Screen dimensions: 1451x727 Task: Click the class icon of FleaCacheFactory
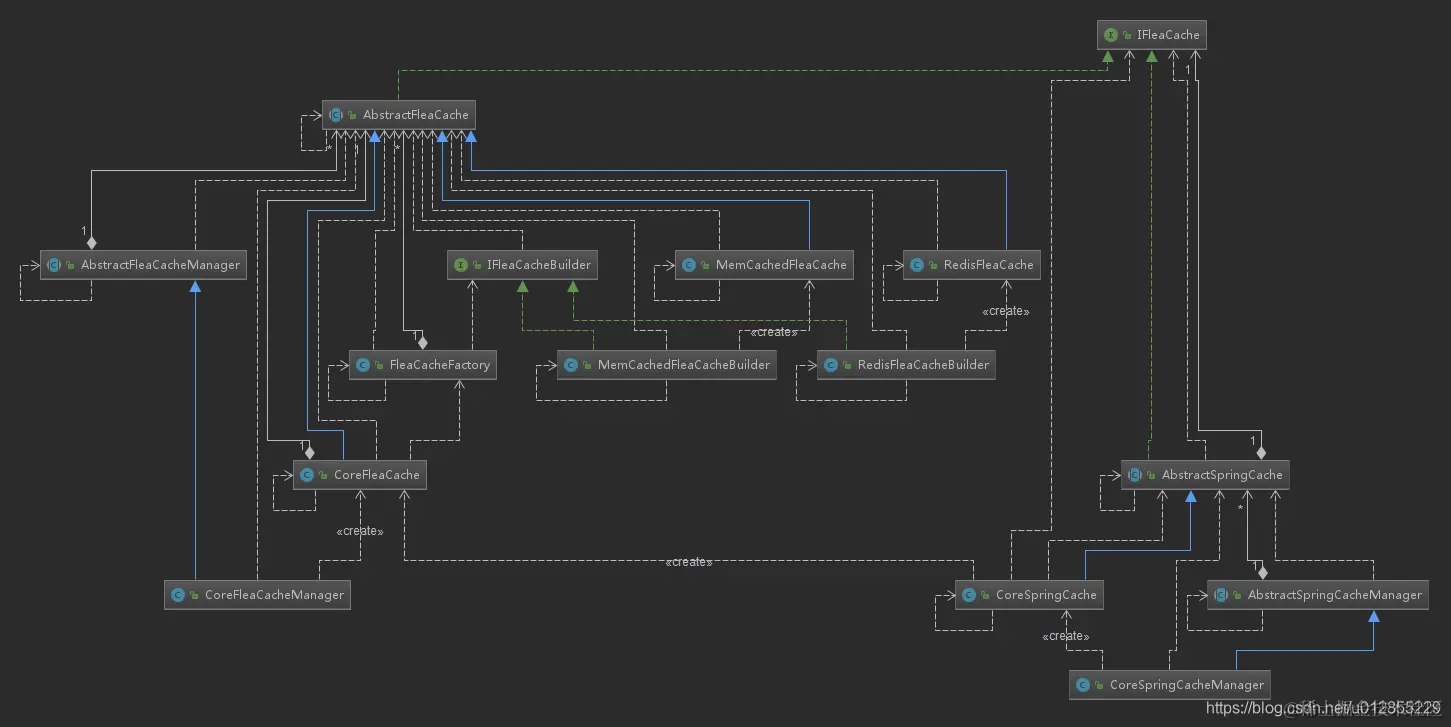[x=362, y=365]
